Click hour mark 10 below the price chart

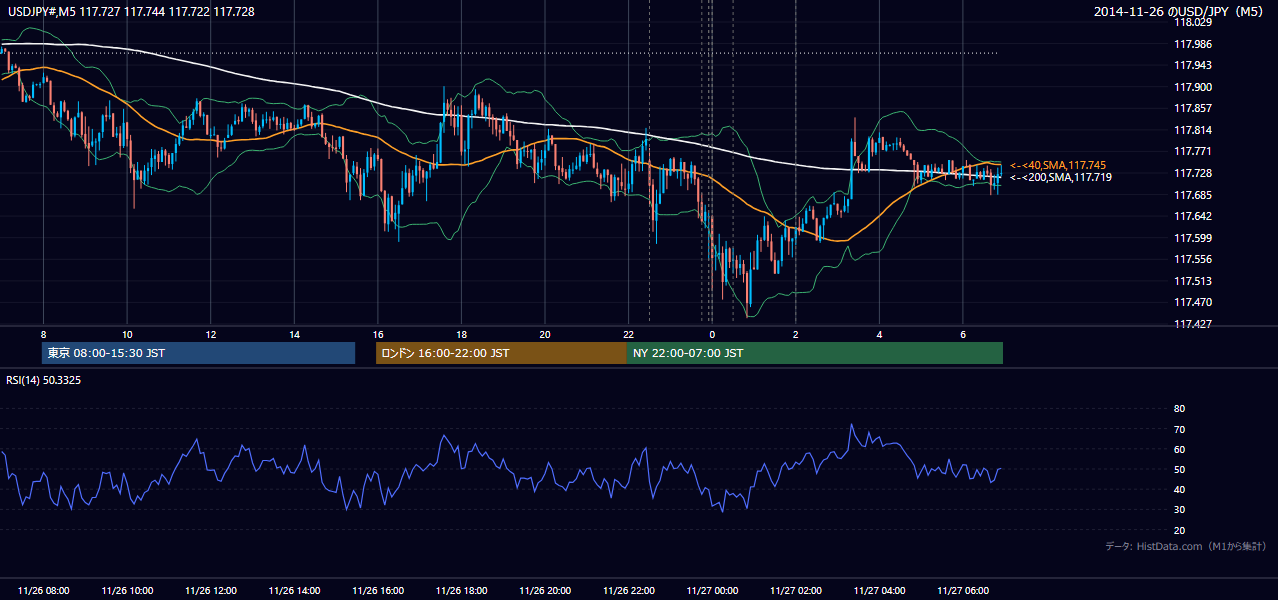(127, 333)
